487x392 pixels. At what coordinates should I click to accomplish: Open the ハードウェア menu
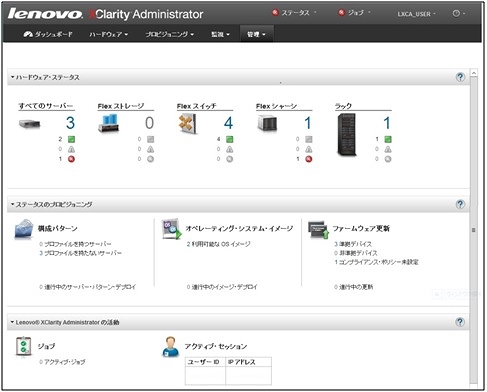click(109, 34)
